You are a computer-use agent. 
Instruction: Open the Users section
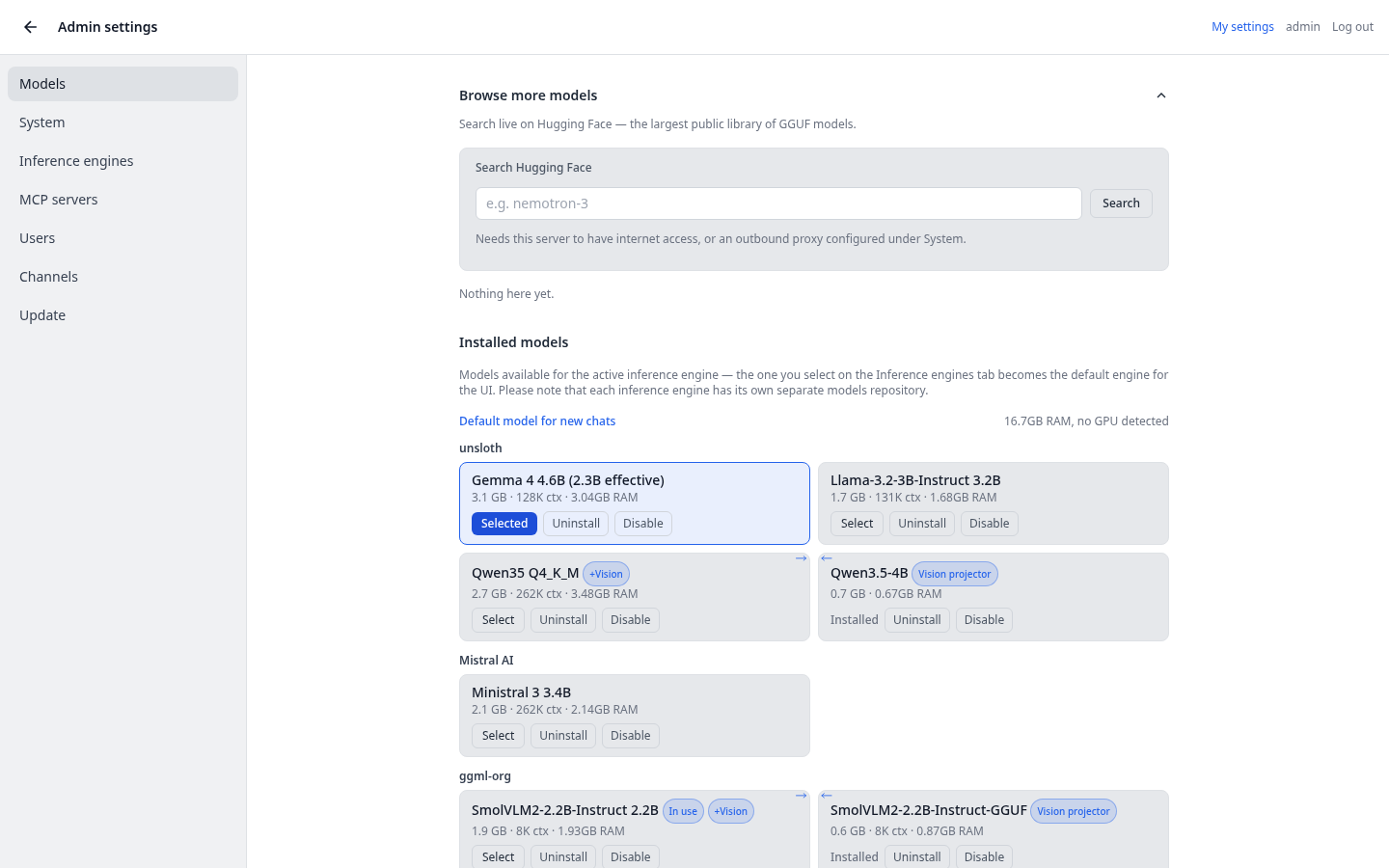(x=123, y=238)
